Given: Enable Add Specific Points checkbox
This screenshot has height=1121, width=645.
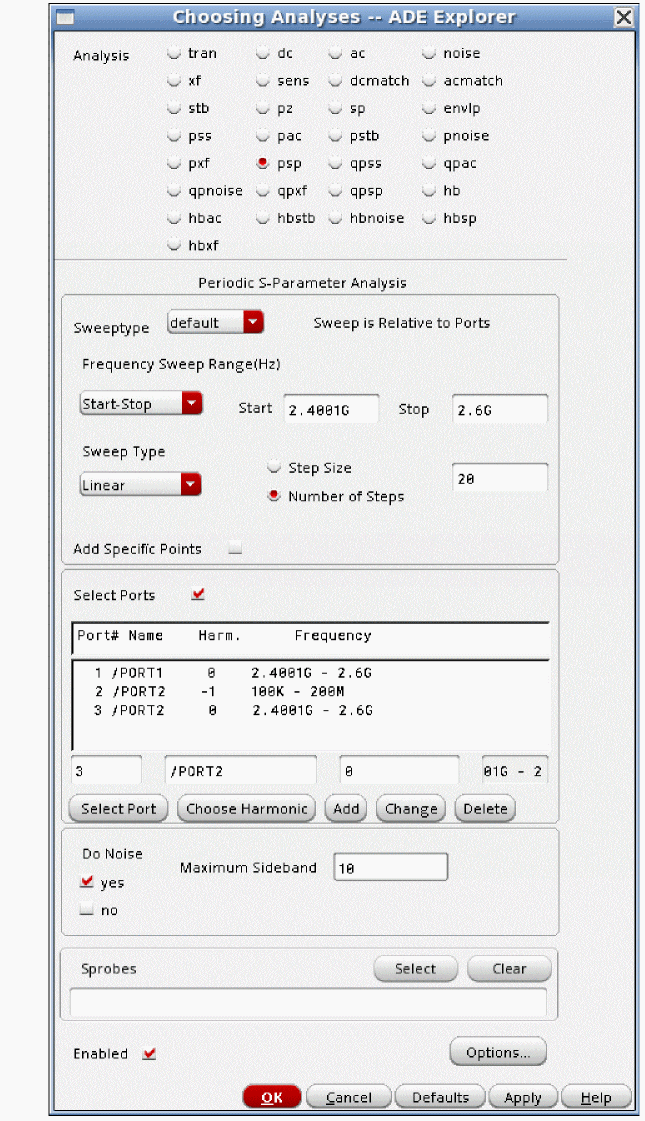Looking at the screenshot, I should [235, 549].
